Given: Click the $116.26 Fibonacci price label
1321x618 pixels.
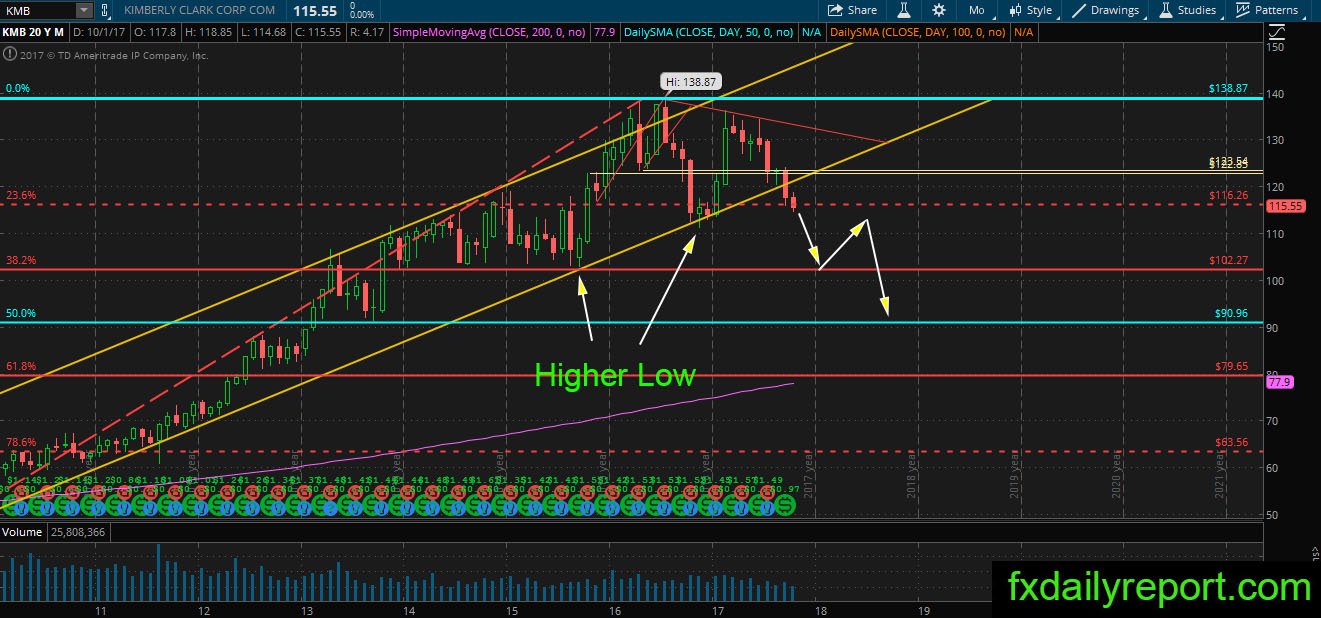Looking at the screenshot, I should point(1227,195).
